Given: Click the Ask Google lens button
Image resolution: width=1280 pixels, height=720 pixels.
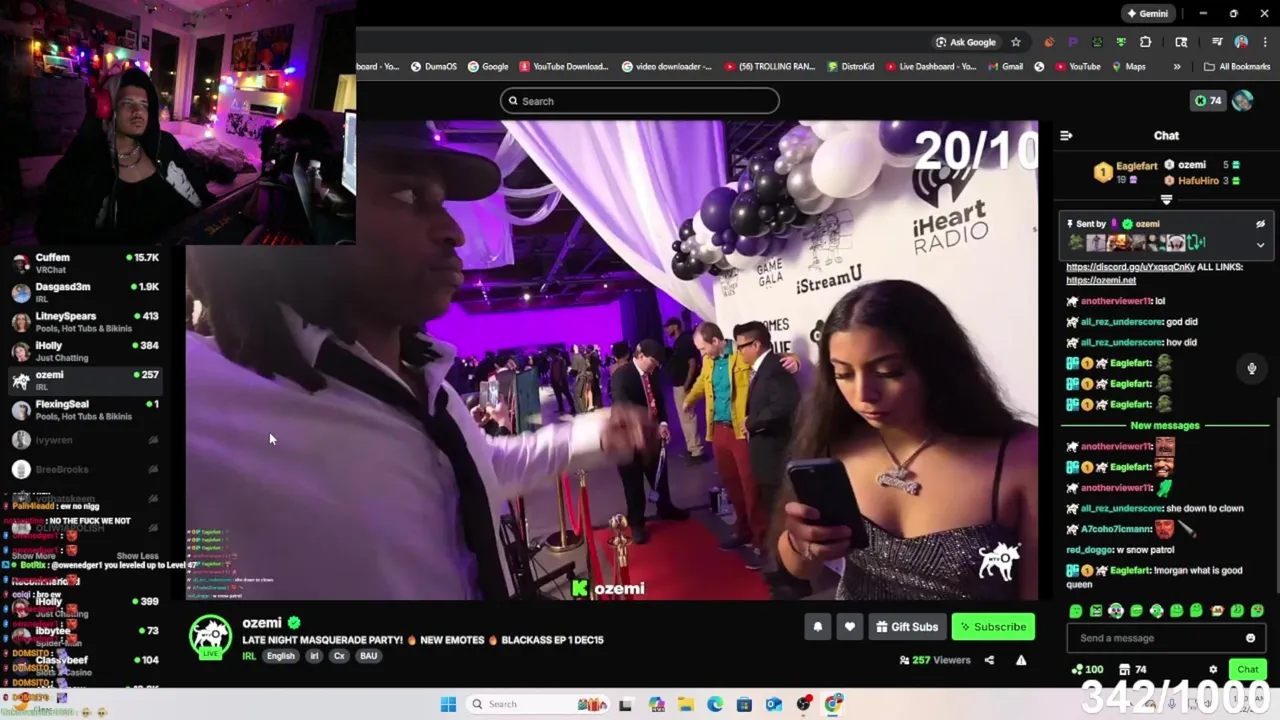Looking at the screenshot, I should tap(966, 42).
